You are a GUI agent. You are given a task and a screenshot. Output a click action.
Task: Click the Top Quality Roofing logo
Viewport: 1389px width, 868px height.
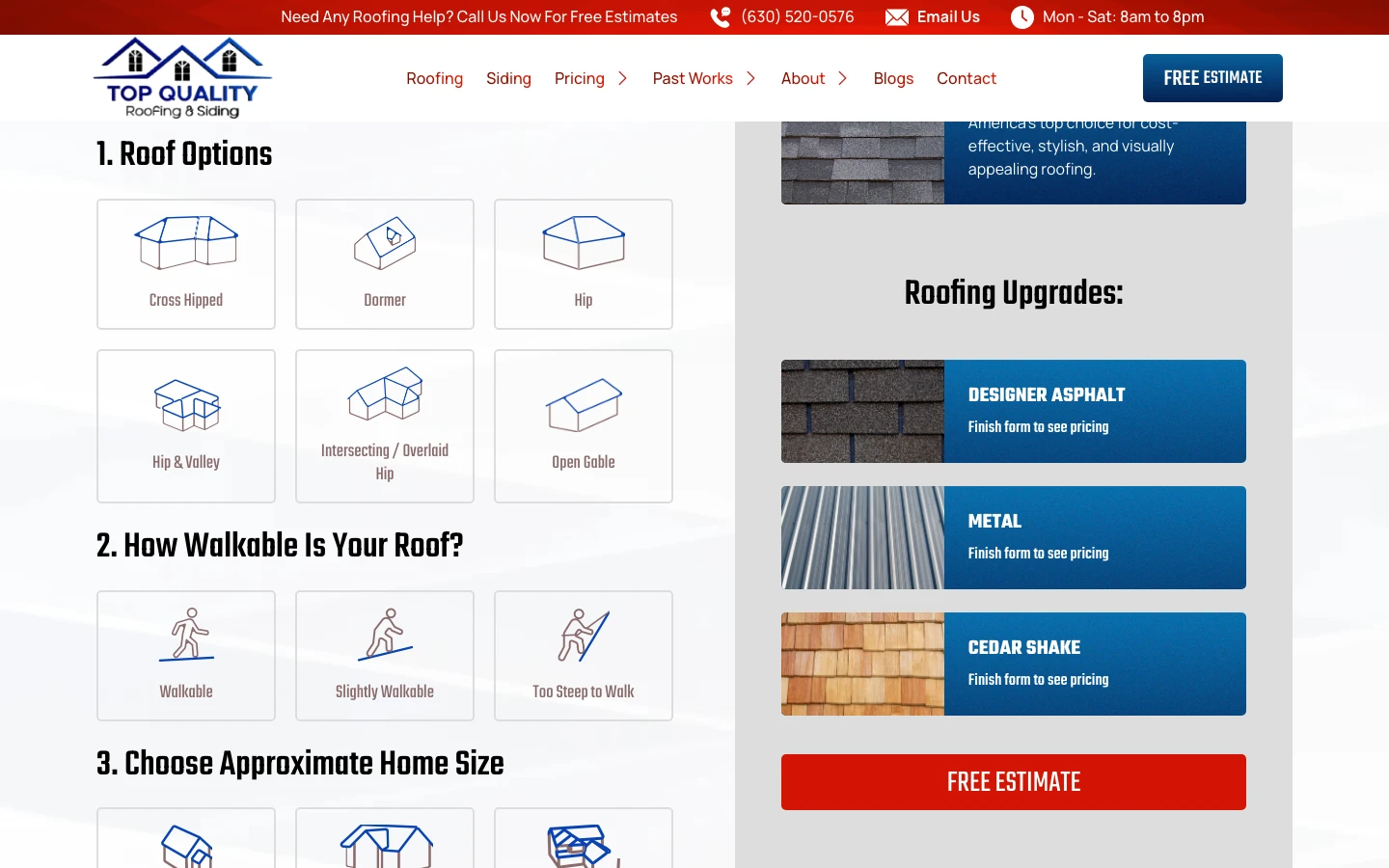[181, 76]
